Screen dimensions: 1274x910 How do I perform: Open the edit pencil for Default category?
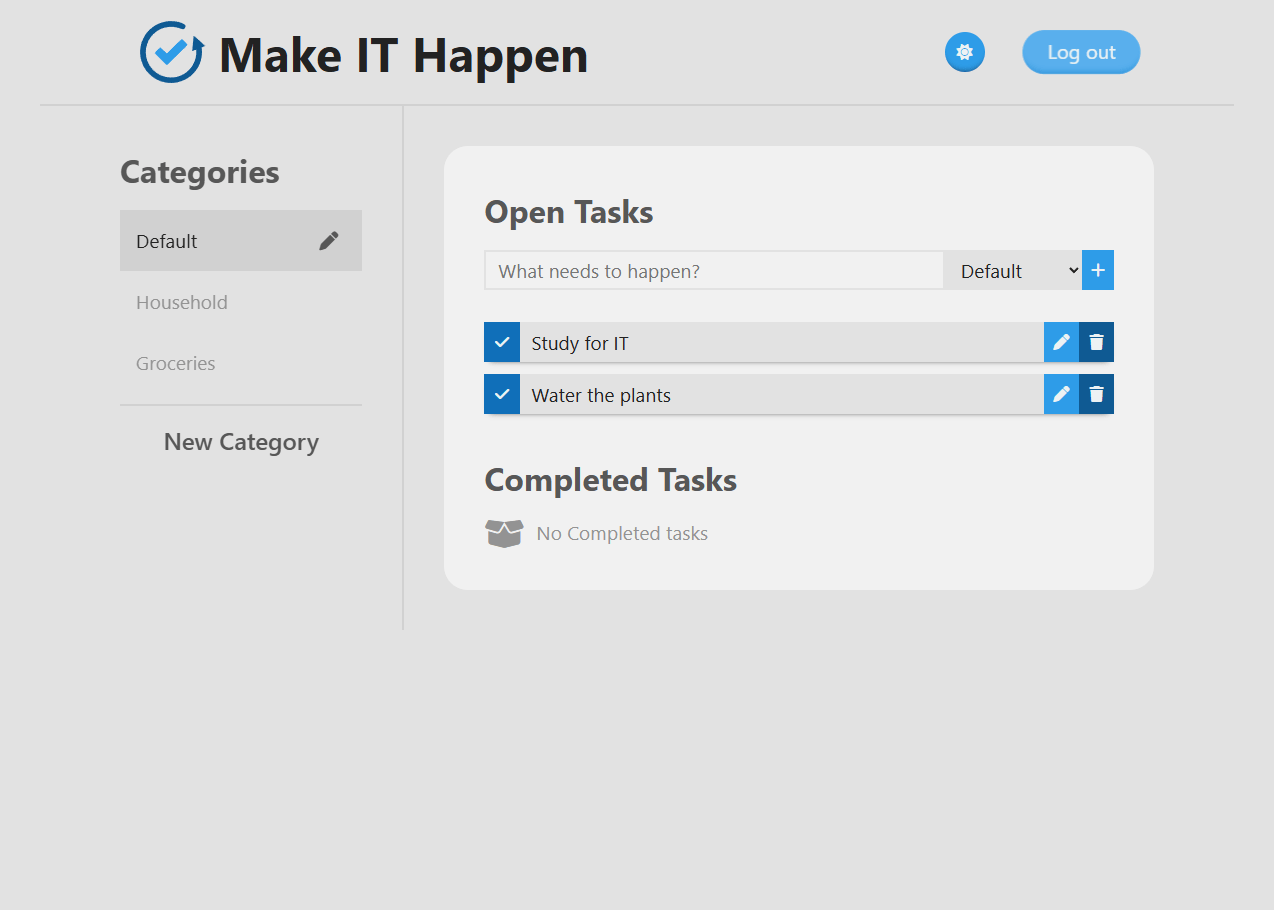pos(328,240)
